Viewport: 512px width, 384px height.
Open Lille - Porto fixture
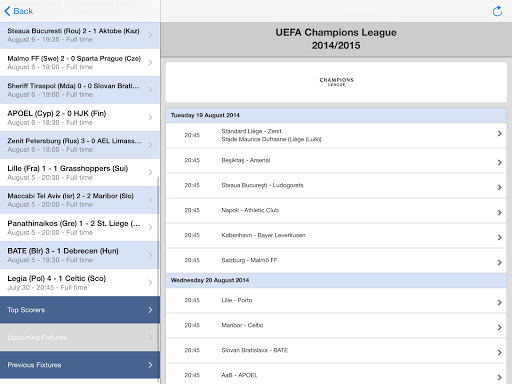pos(336,301)
